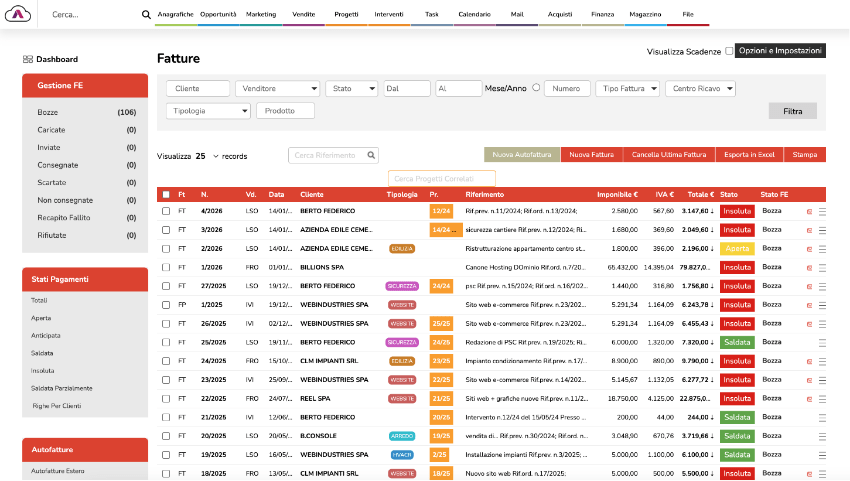
Task: Click the magnifier icon in top search
Action: click(x=146, y=15)
